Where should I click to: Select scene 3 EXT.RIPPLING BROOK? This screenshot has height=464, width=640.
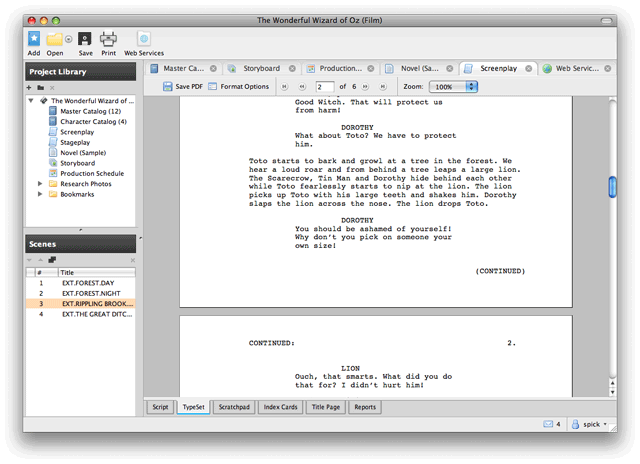point(80,304)
